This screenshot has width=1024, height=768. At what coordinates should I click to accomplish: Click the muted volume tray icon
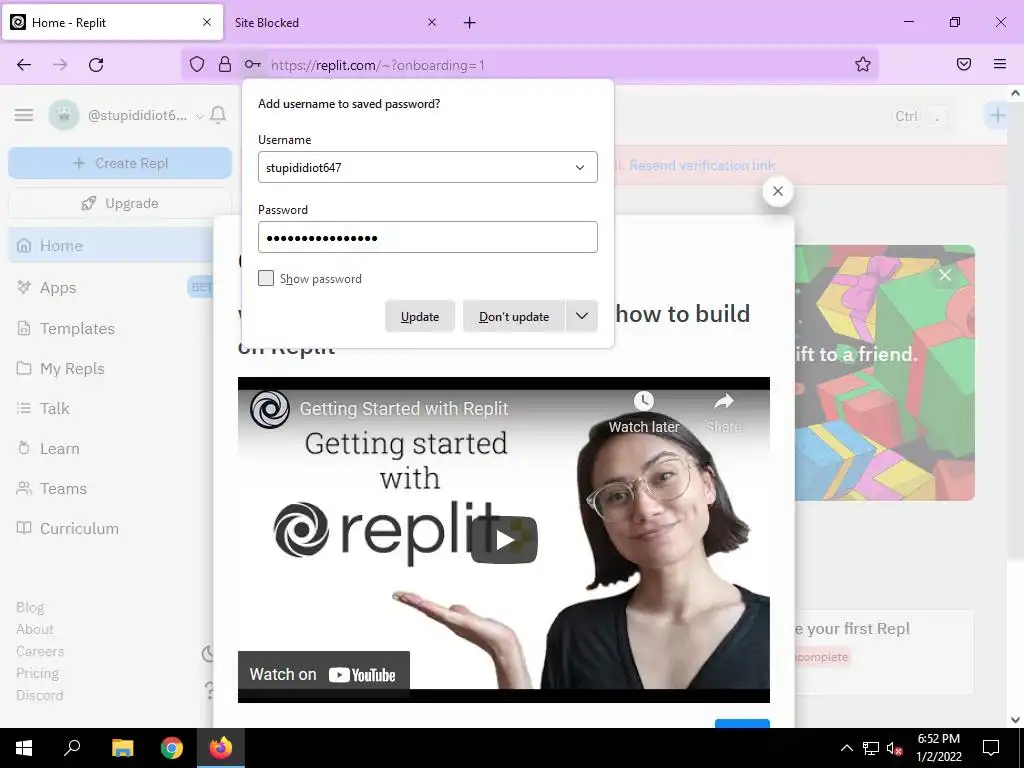point(894,748)
